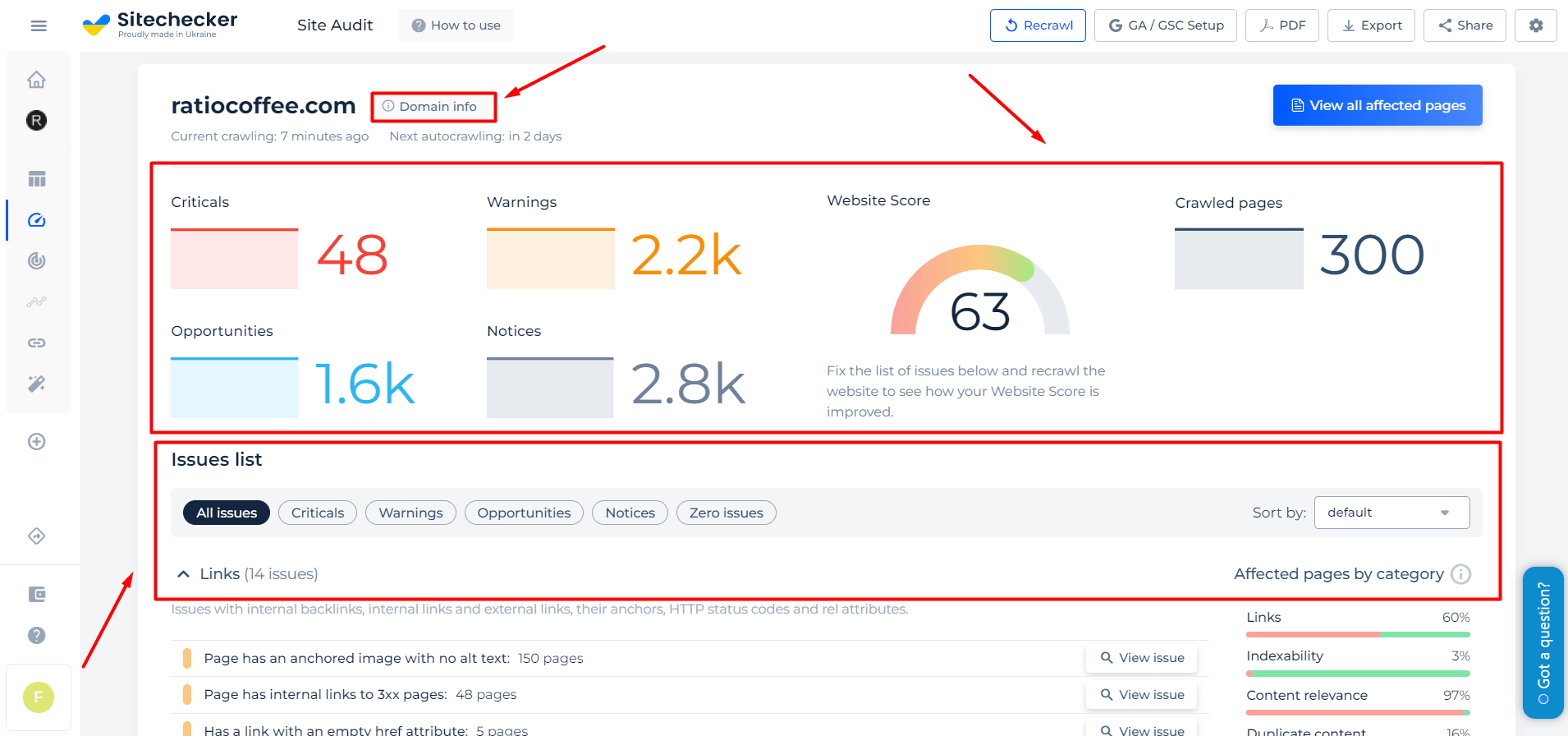Click the Content relevance 97% category
Screen dimensions: 1568x736
point(1358,703)
